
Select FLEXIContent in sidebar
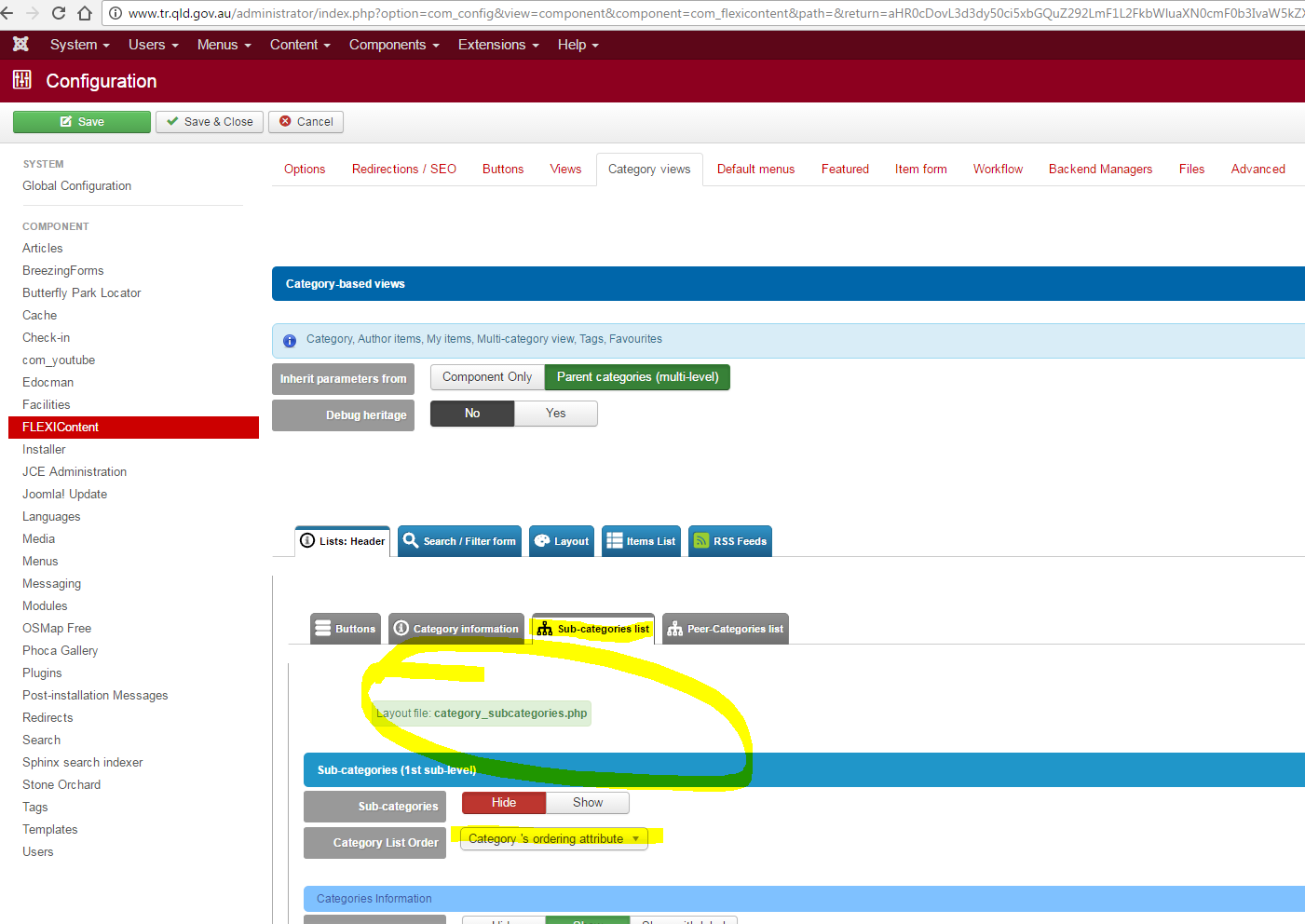tap(133, 428)
